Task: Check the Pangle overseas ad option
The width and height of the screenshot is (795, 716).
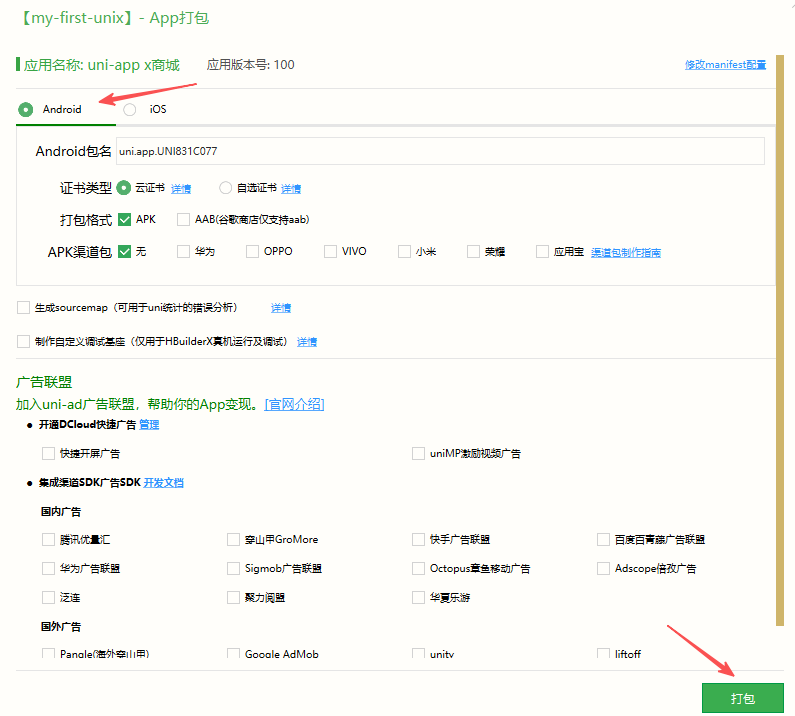Action: pos(48,654)
